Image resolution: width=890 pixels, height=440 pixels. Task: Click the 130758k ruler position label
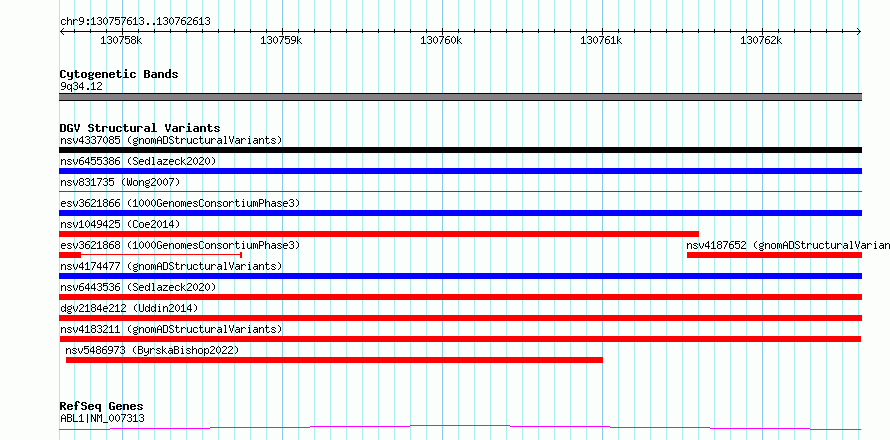click(x=121, y=40)
